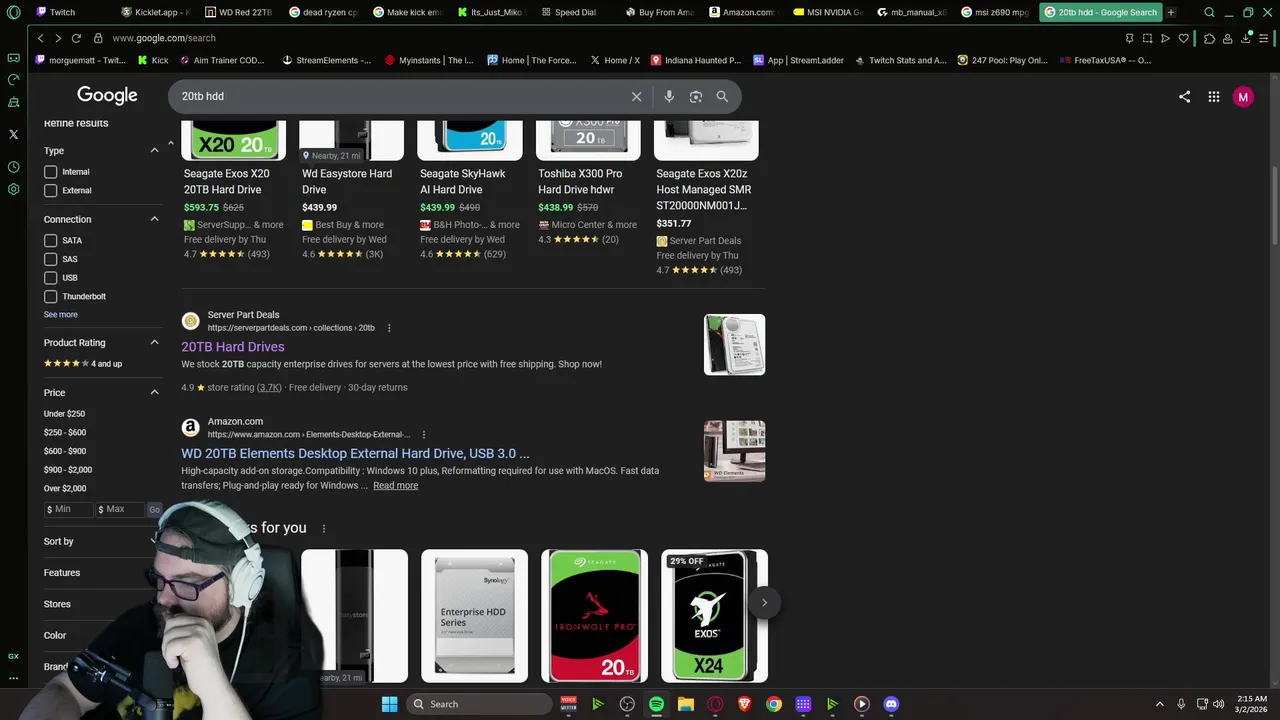Go back with the browser back arrow

(x=40, y=38)
